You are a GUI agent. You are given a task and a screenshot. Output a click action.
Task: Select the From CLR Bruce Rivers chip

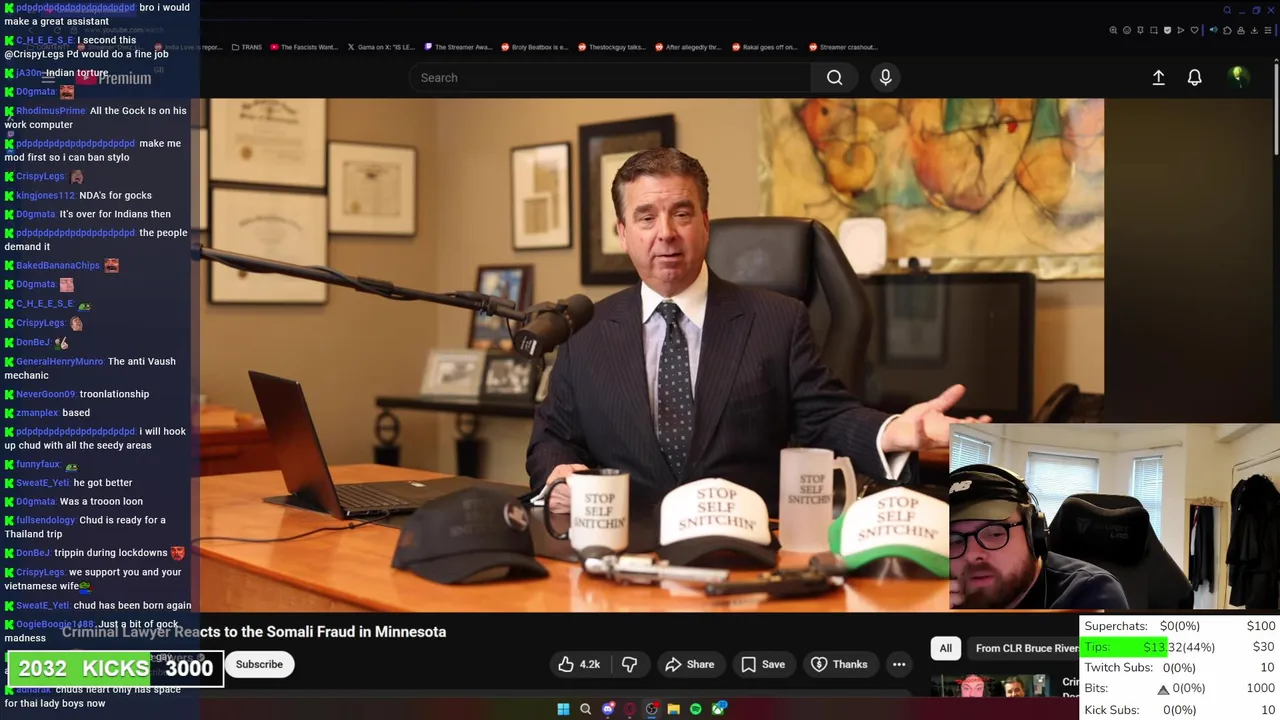pos(1025,648)
